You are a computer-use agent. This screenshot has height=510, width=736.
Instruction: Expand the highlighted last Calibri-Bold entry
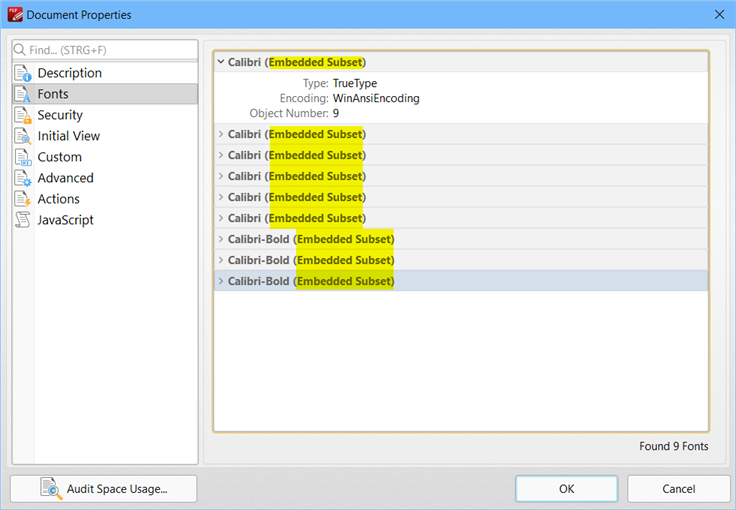pyautogui.click(x=221, y=281)
